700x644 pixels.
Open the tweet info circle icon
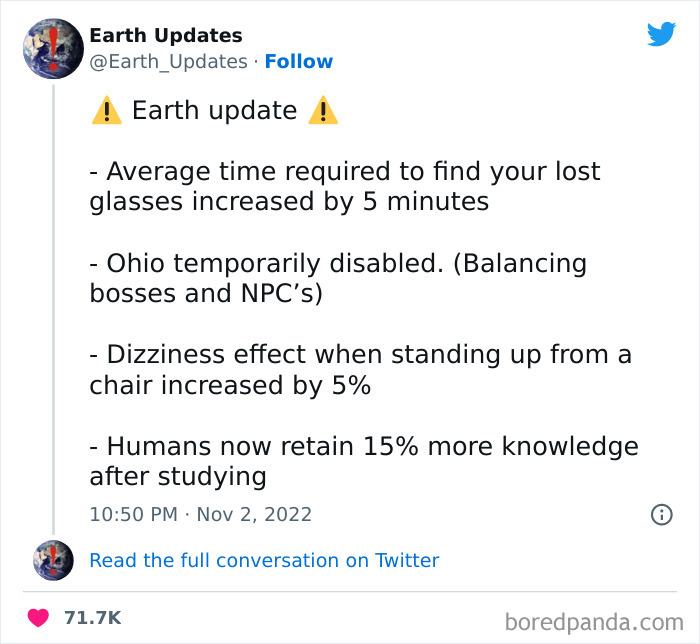point(661,514)
